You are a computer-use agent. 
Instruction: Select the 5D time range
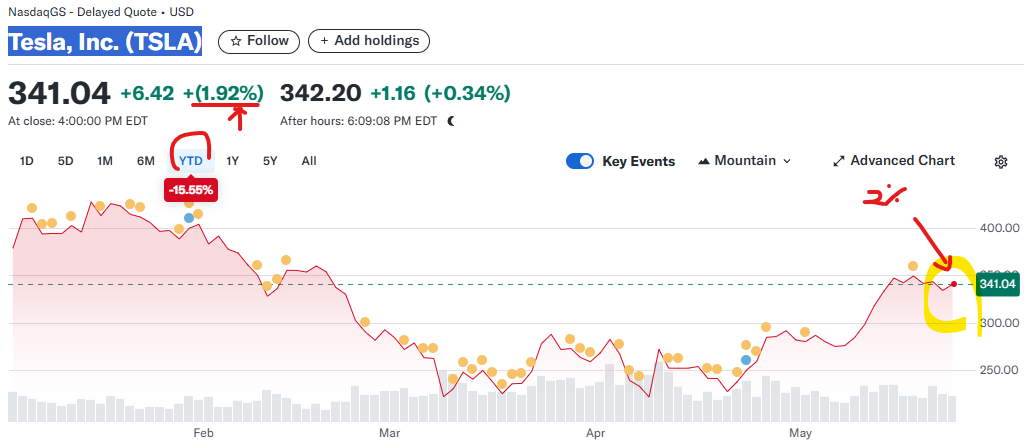coord(66,161)
